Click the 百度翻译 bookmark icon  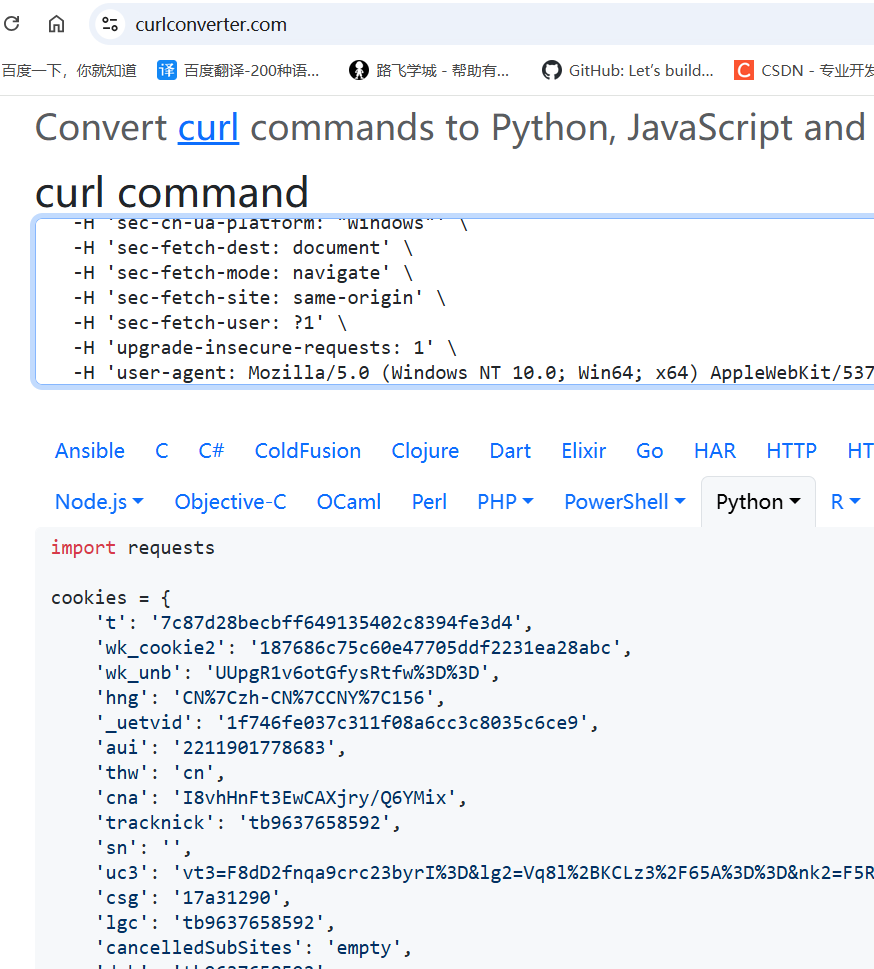click(x=166, y=70)
